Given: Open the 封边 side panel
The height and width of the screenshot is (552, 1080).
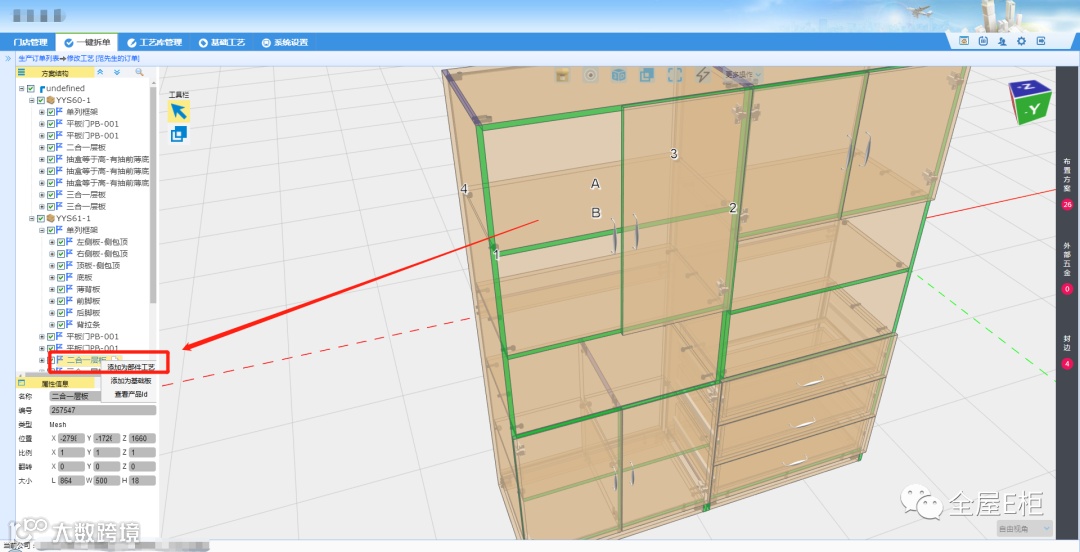Looking at the screenshot, I should pos(1067,351).
